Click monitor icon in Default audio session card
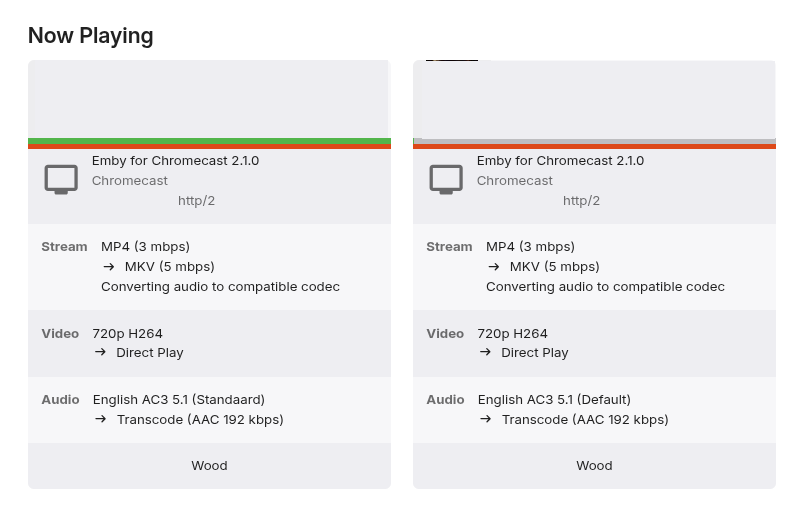This screenshot has width=794, height=516. (446, 180)
